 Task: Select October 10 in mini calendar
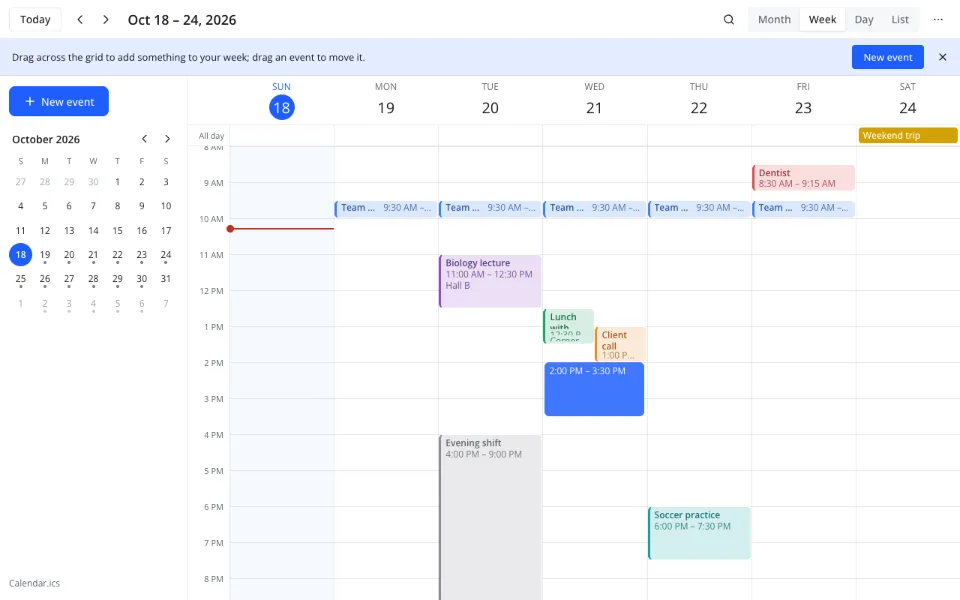[x=166, y=206]
